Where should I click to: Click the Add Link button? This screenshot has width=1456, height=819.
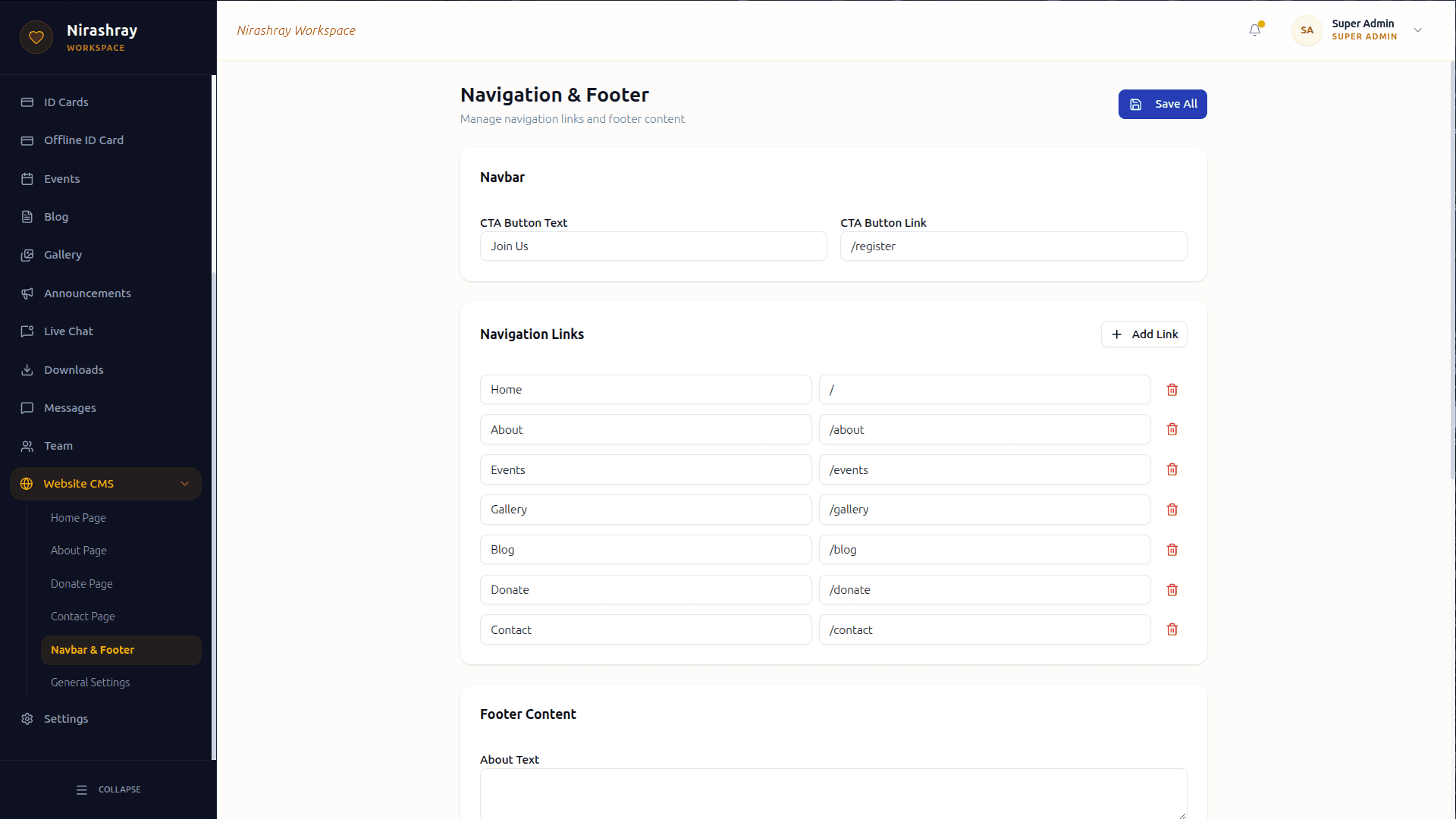click(1144, 334)
